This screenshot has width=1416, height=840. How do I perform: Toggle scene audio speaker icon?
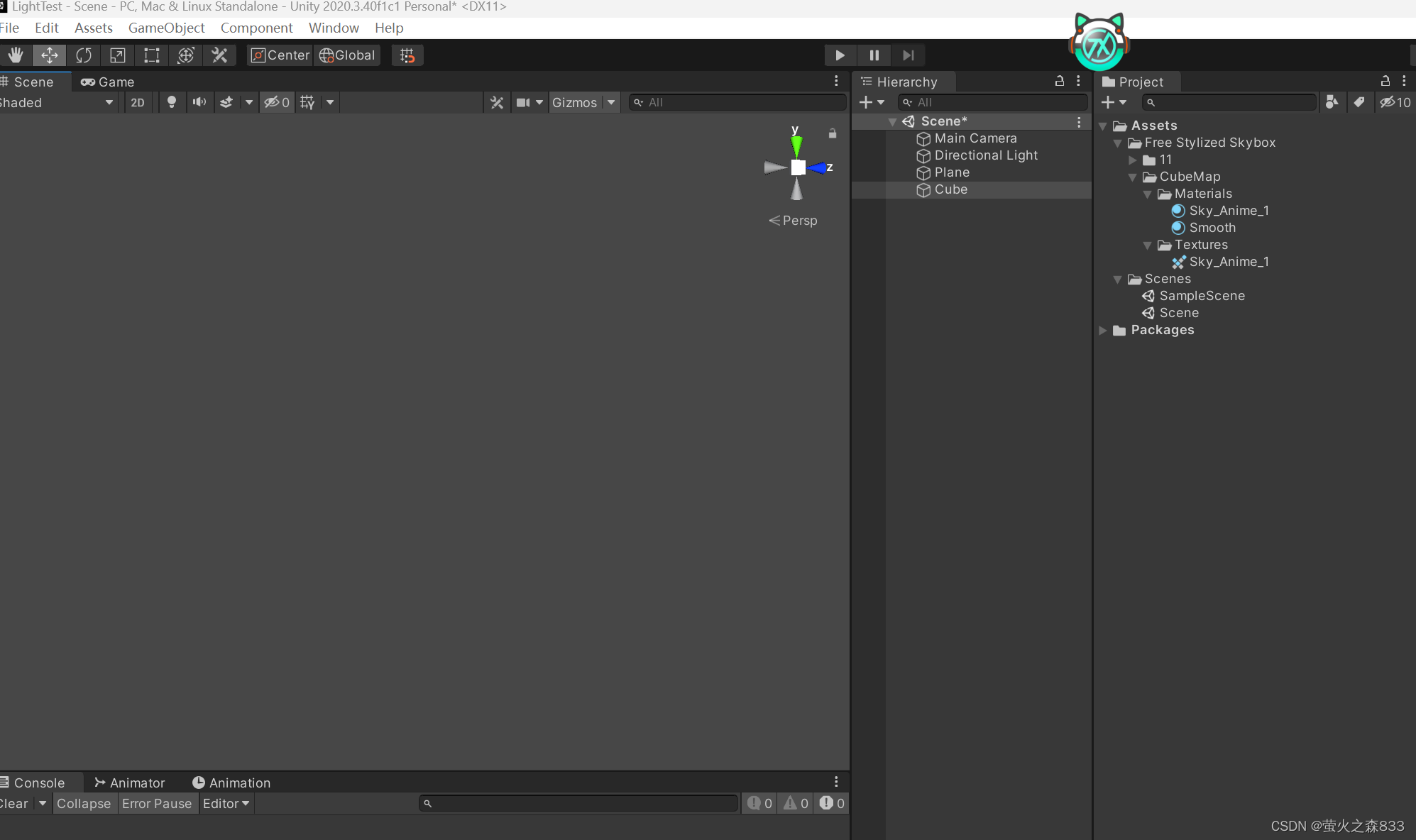pos(199,102)
